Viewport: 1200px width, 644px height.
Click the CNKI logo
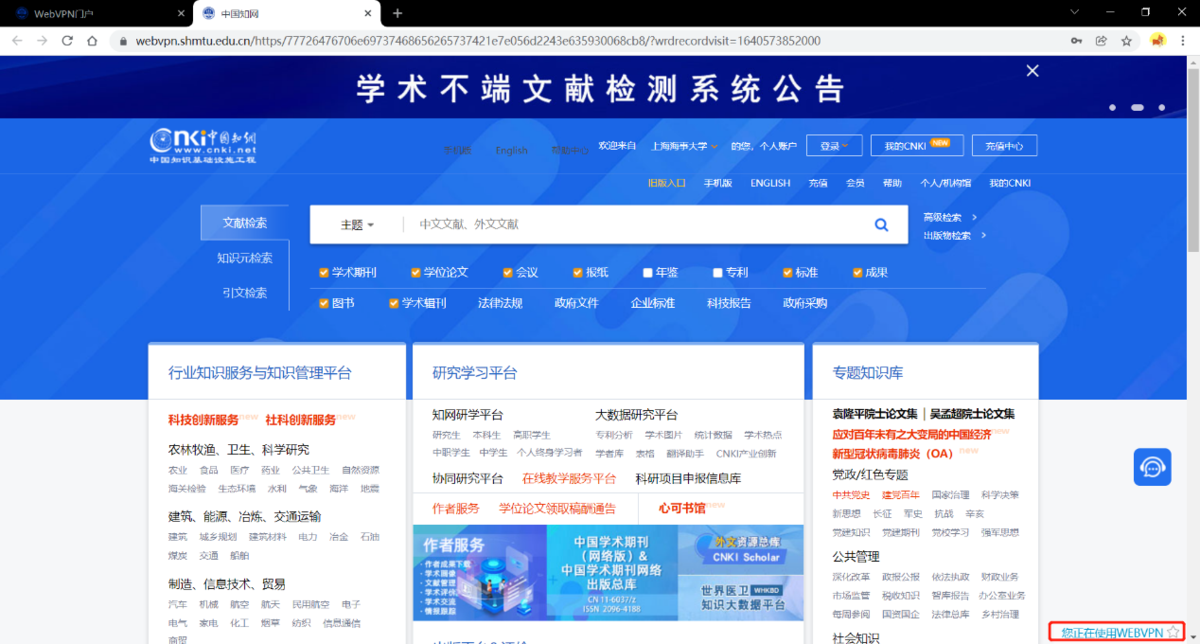pyautogui.click(x=203, y=145)
